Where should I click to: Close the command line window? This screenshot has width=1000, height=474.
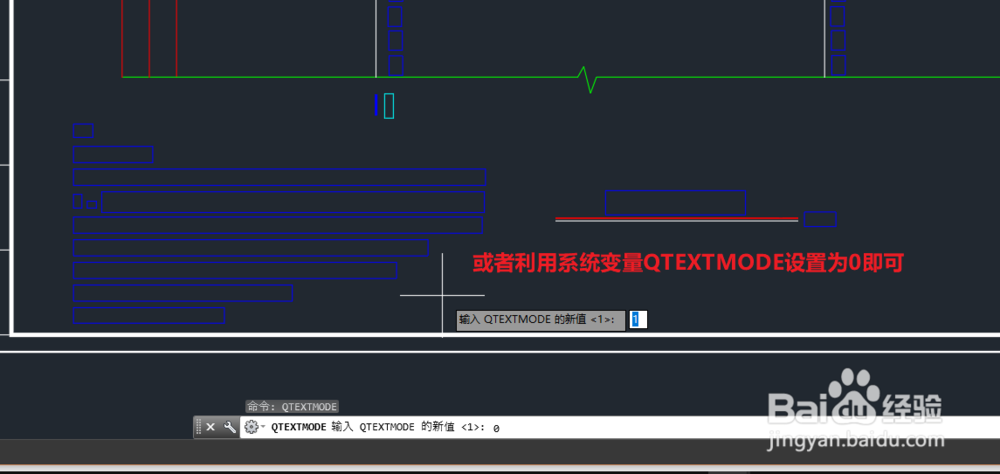[210, 427]
